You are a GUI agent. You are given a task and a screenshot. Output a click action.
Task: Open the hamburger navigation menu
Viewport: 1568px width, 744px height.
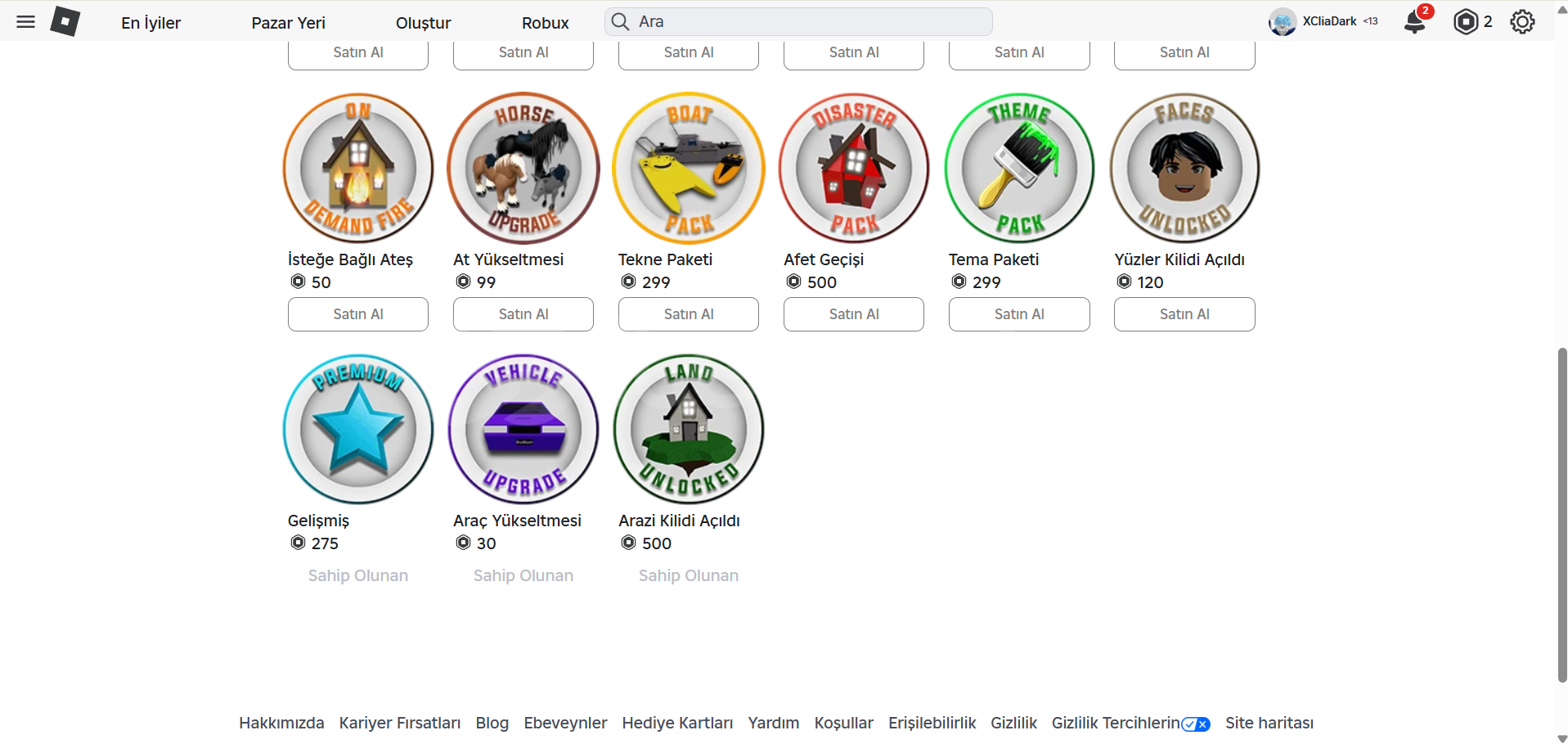(x=26, y=22)
